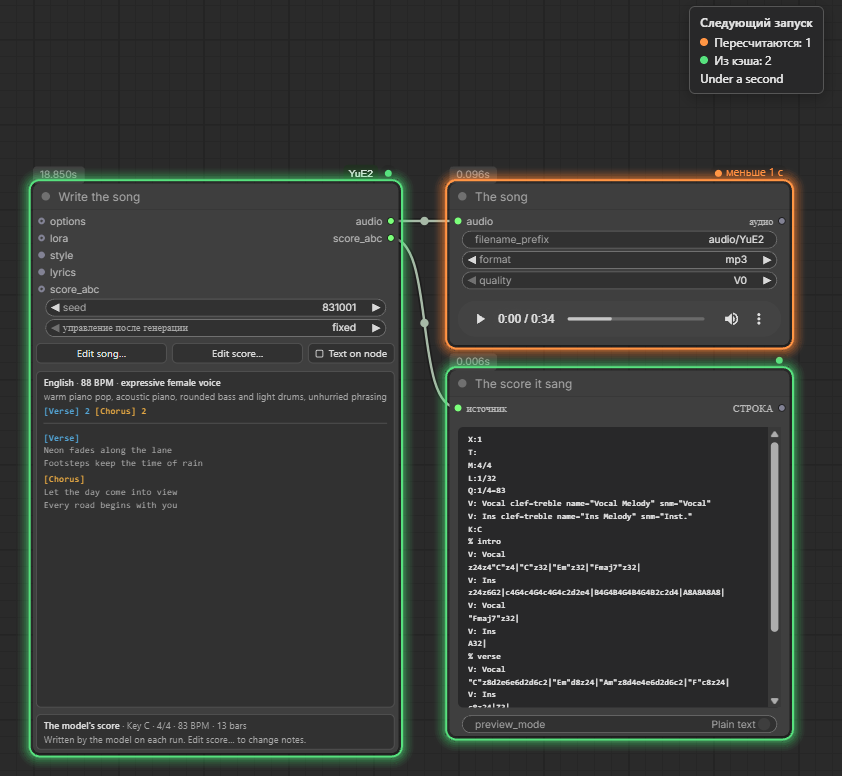Open Edit song... dialog
The image size is (842, 776).
point(101,354)
